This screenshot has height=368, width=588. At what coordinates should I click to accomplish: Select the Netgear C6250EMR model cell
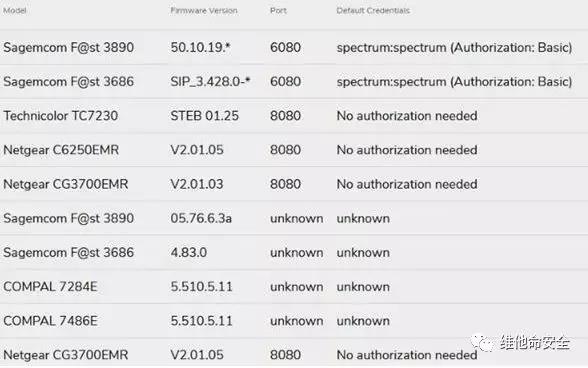pos(61,150)
